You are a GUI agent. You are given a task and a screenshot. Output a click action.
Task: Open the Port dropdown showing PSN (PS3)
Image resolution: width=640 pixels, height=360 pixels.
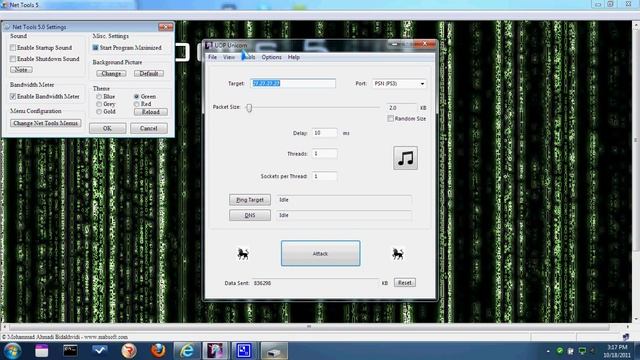click(399, 84)
